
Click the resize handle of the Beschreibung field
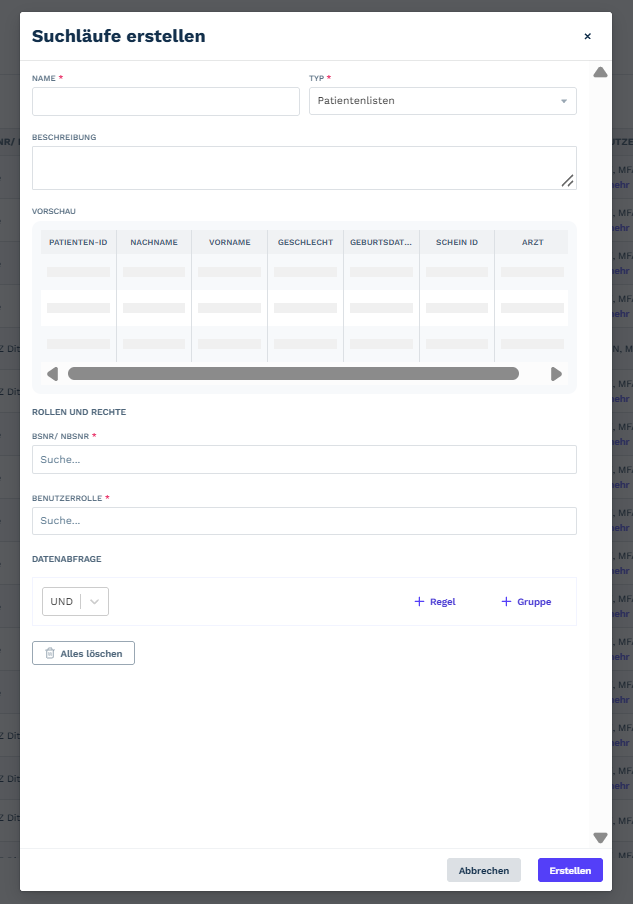click(x=567, y=181)
